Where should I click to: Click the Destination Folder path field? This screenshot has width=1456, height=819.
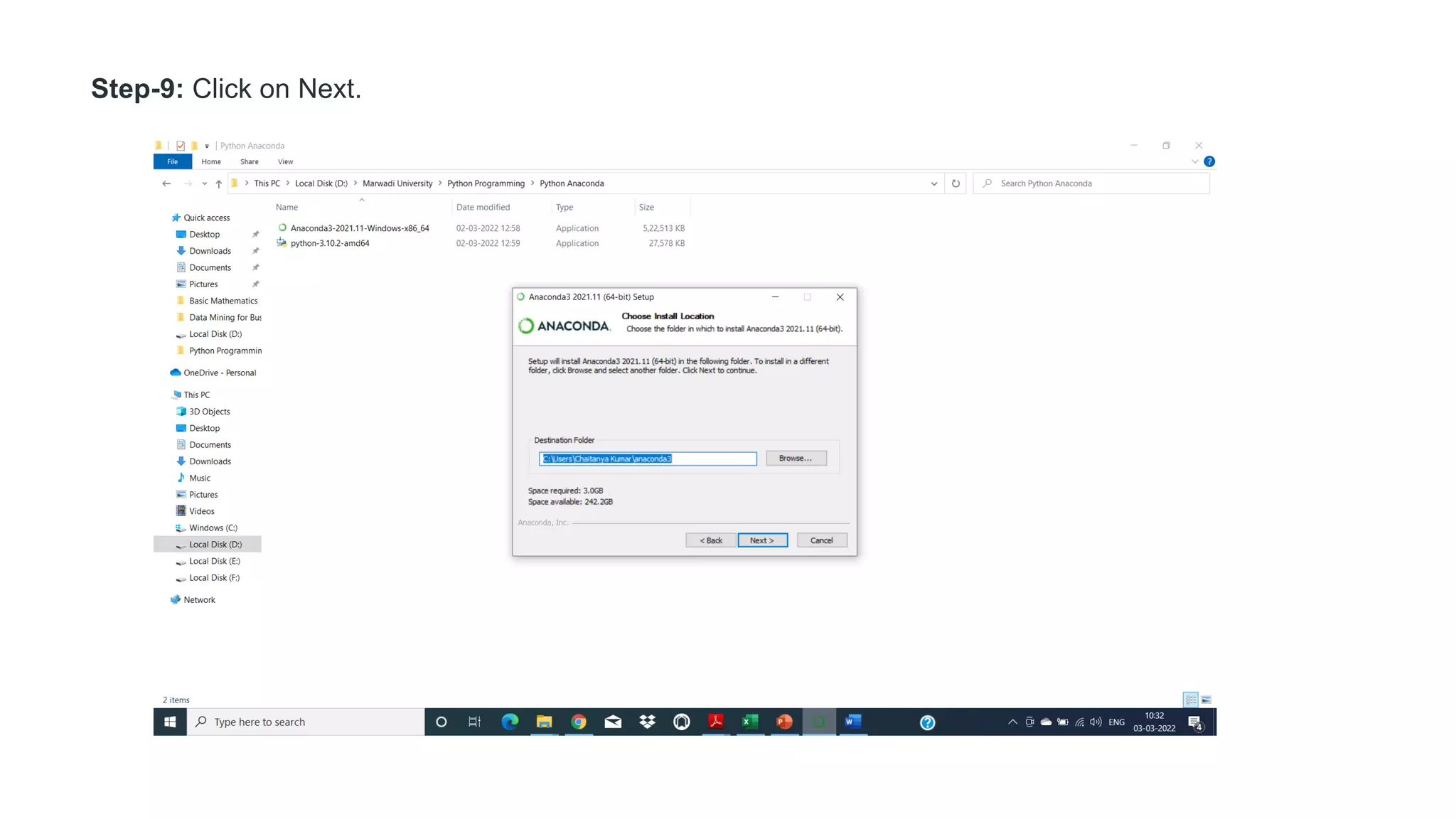point(647,459)
